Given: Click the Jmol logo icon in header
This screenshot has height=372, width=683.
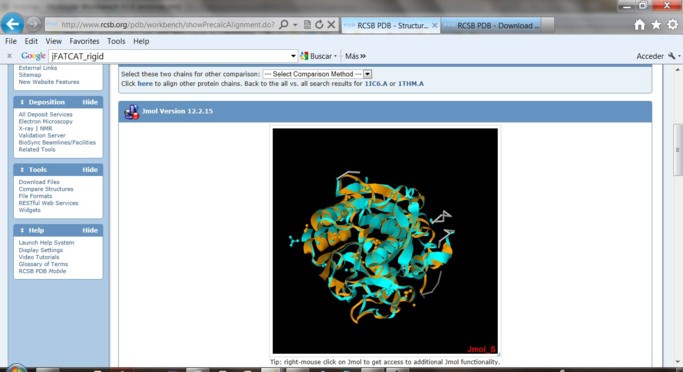Looking at the screenshot, I should 131,112.
